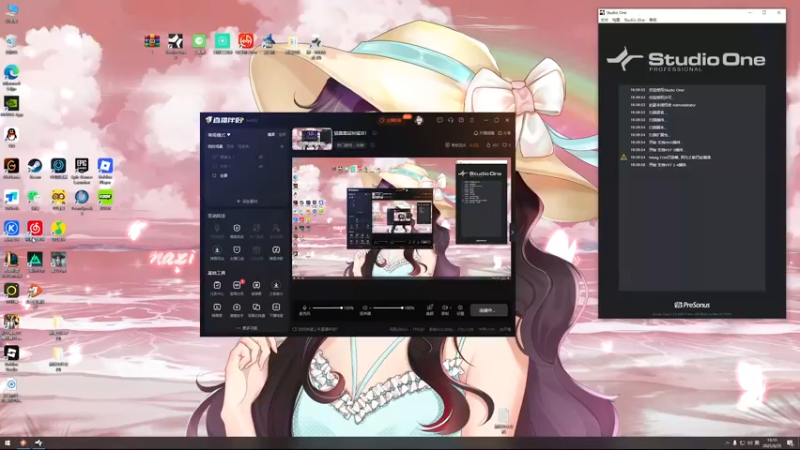Screen dimensions: 800x450
Task: Tick the checkbox on the third source row
Action: (x=214, y=176)
